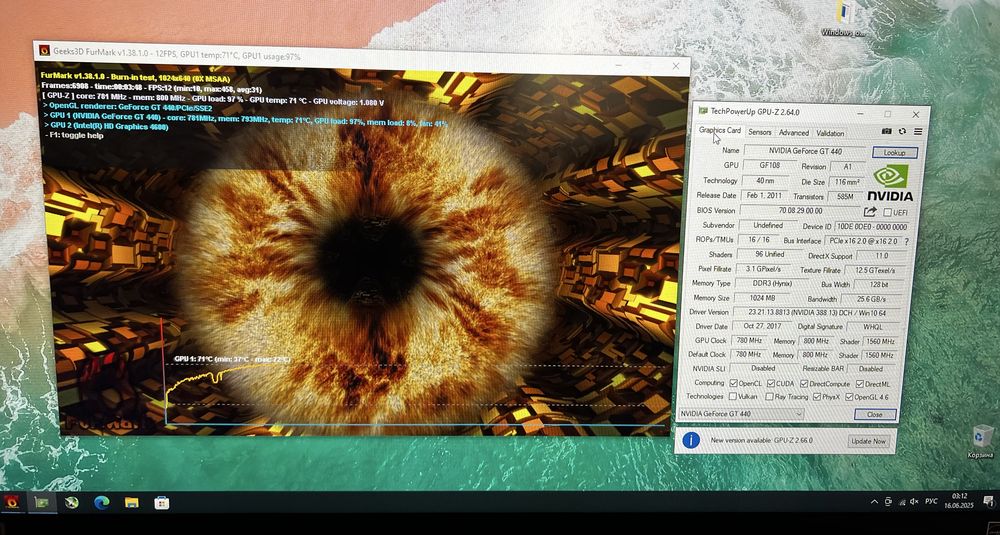Viewport: 1000px width, 535px height.
Task: Open File Explorer from taskbar
Action: 131,502
